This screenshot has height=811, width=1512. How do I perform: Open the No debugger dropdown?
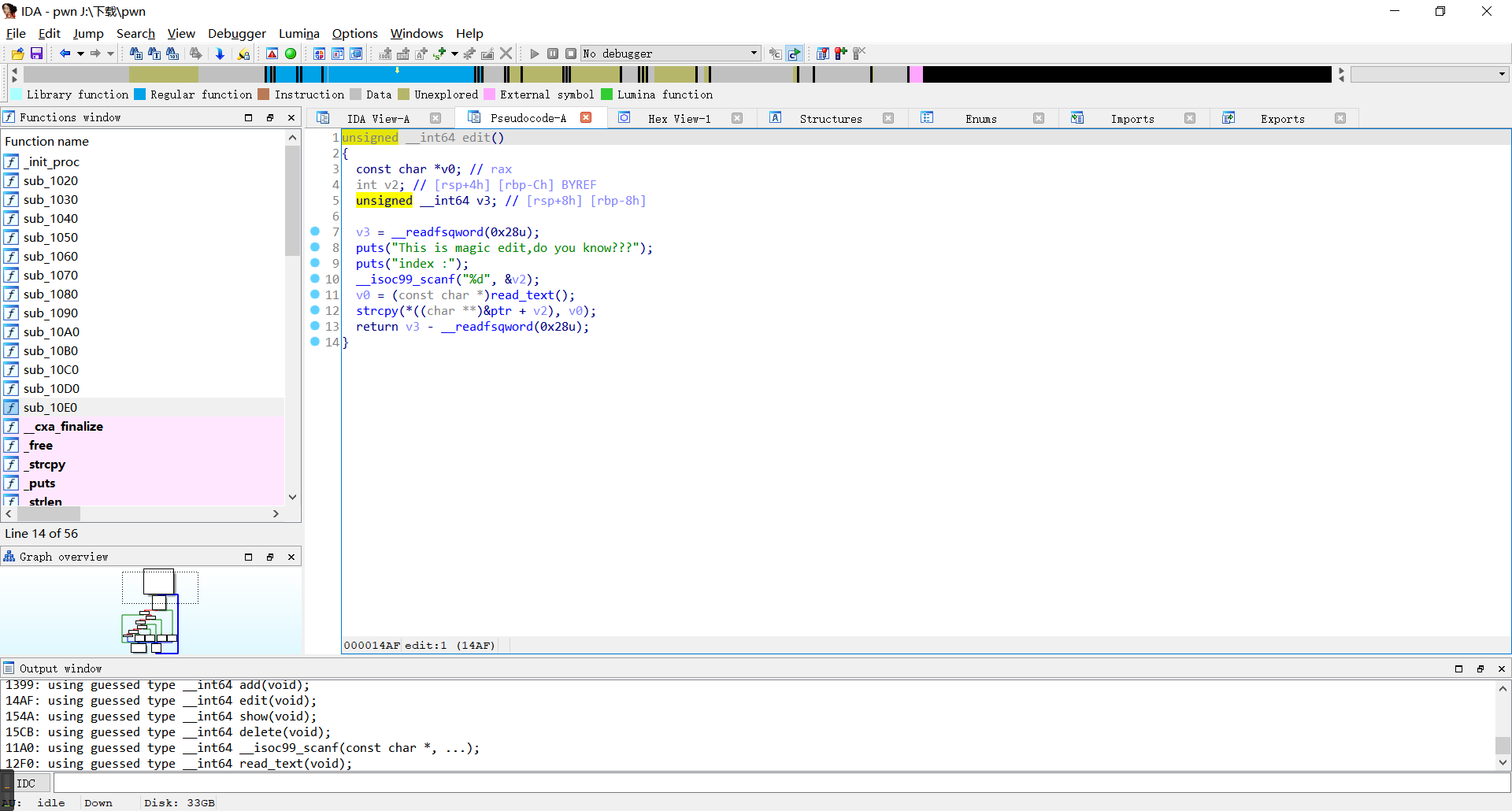(754, 54)
